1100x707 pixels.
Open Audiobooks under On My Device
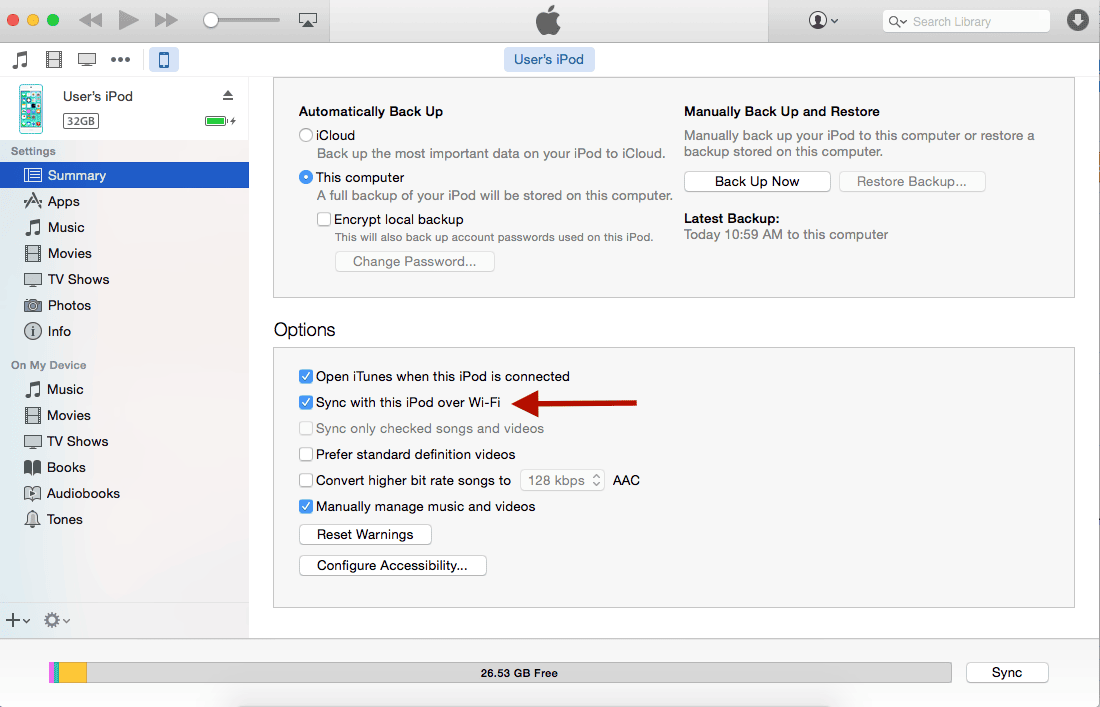(x=124, y=493)
